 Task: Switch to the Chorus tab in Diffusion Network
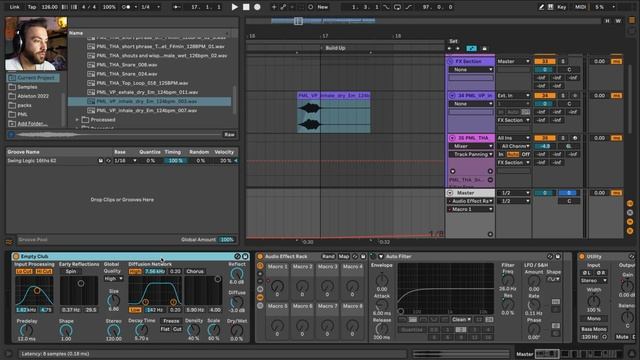(195, 271)
